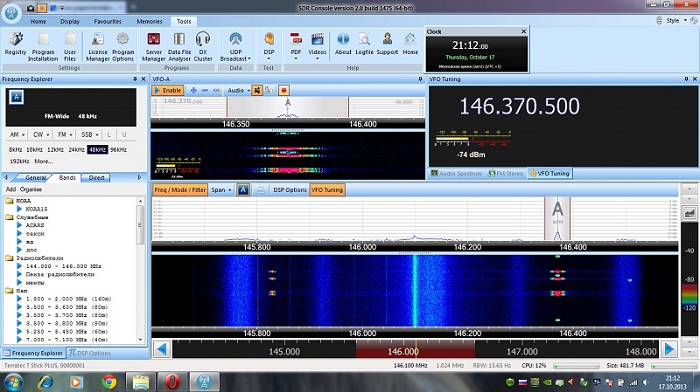700x392 pixels.
Task: Click the right arrow on frequency band bar
Action: click(669, 349)
